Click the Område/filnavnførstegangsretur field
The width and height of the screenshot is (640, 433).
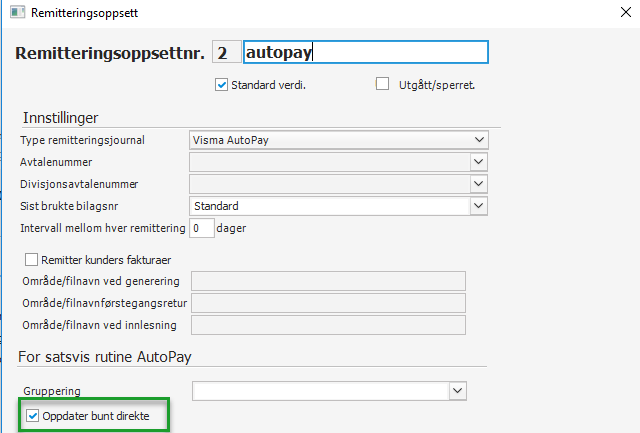328,303
